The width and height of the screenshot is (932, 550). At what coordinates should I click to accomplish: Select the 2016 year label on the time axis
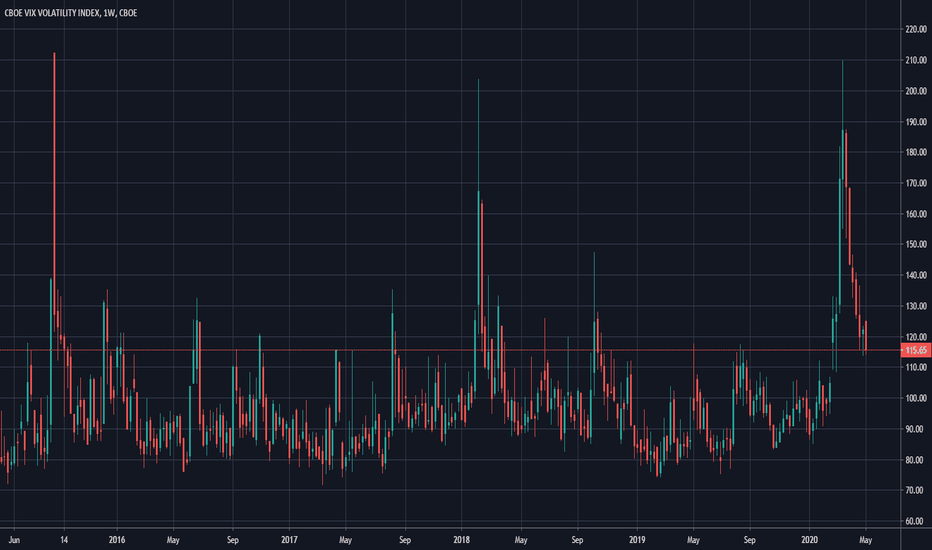(x=117, y=540)
